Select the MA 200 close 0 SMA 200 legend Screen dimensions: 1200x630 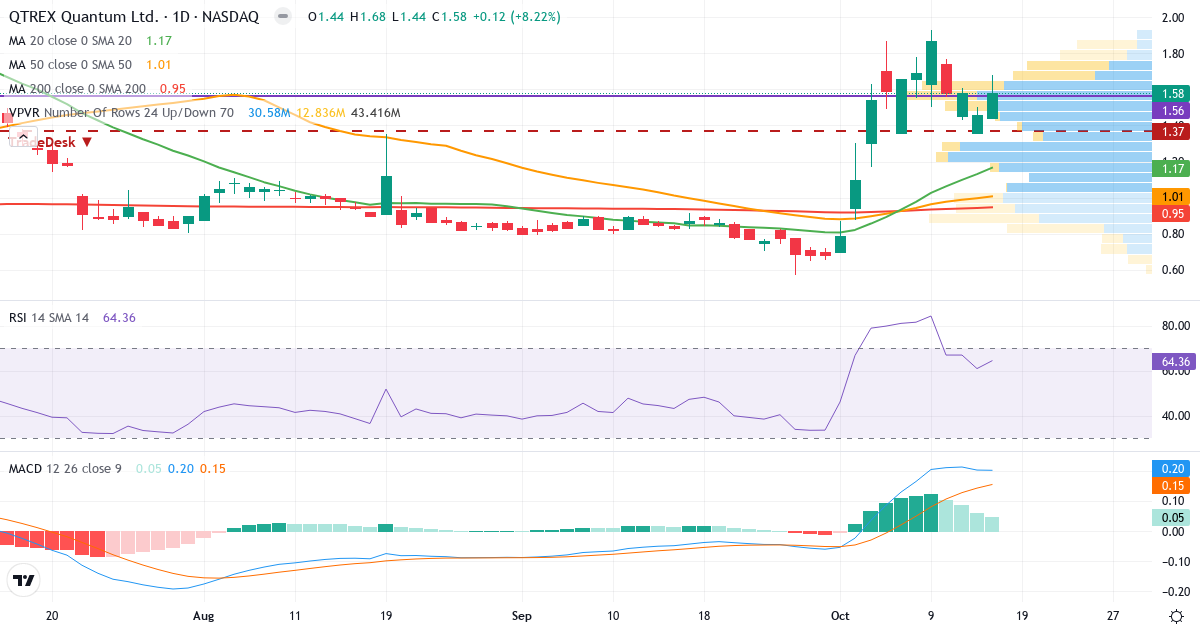pyautogui.click(x=77, y=89)
